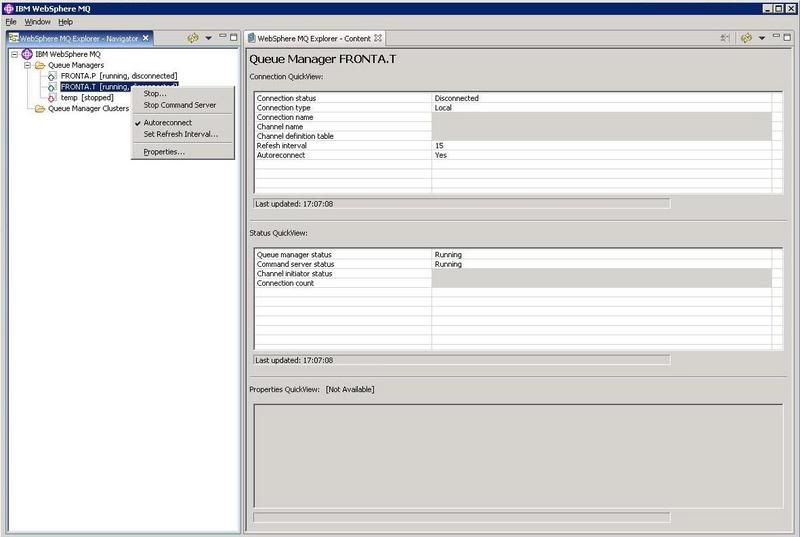Click the stopped temp queue manager icon
The image size is (800, 537).
coord(52,98)
